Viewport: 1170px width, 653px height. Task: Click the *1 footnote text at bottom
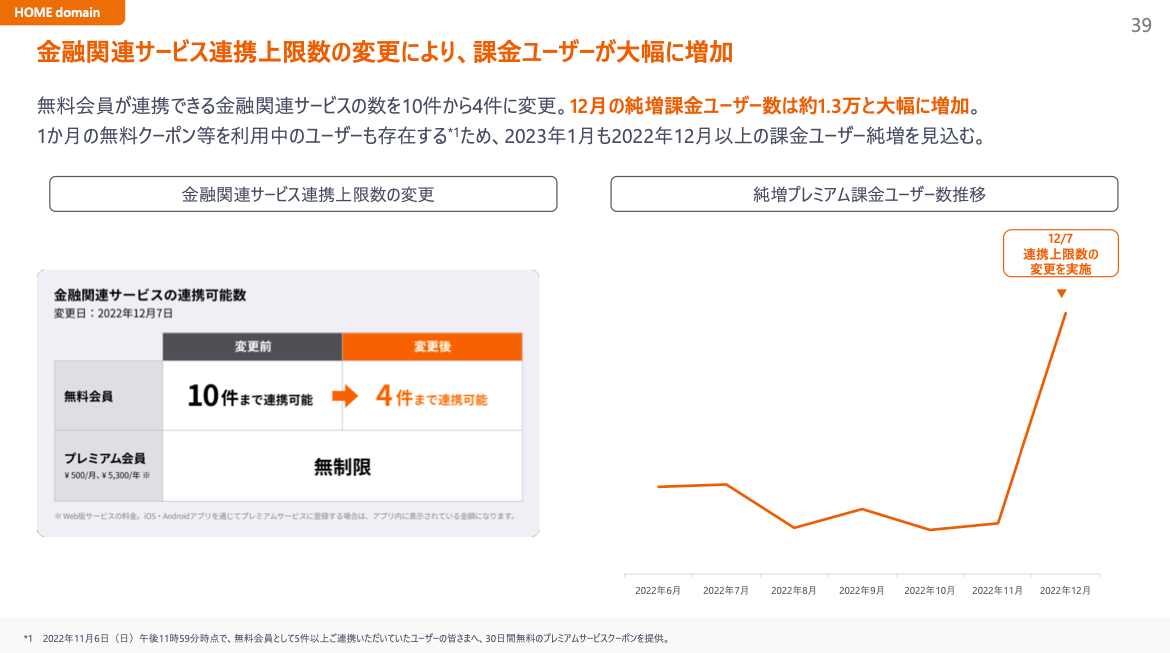[x=346, y=637]
